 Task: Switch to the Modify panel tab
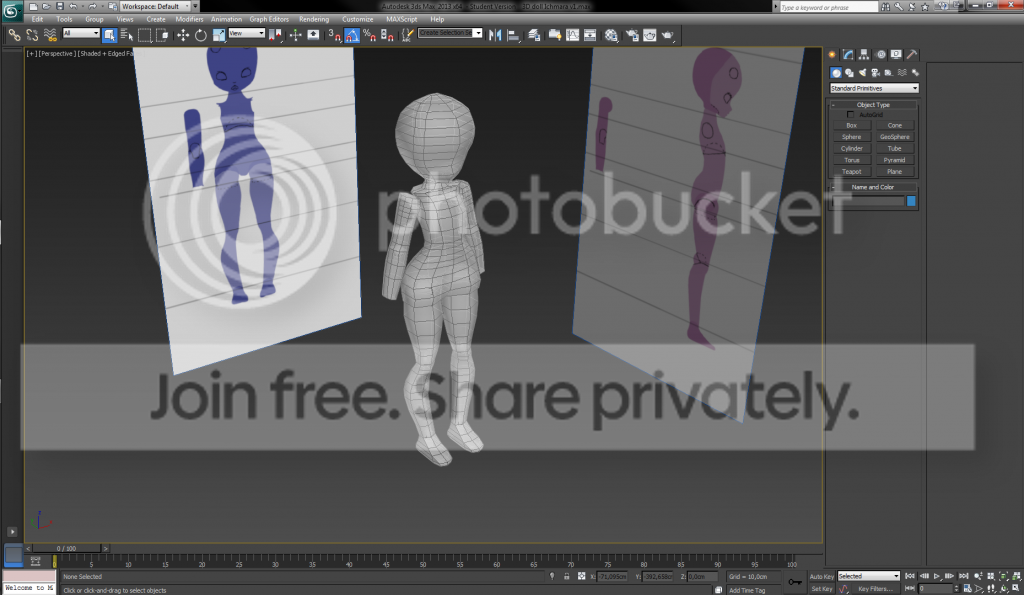tap(848, 55)
